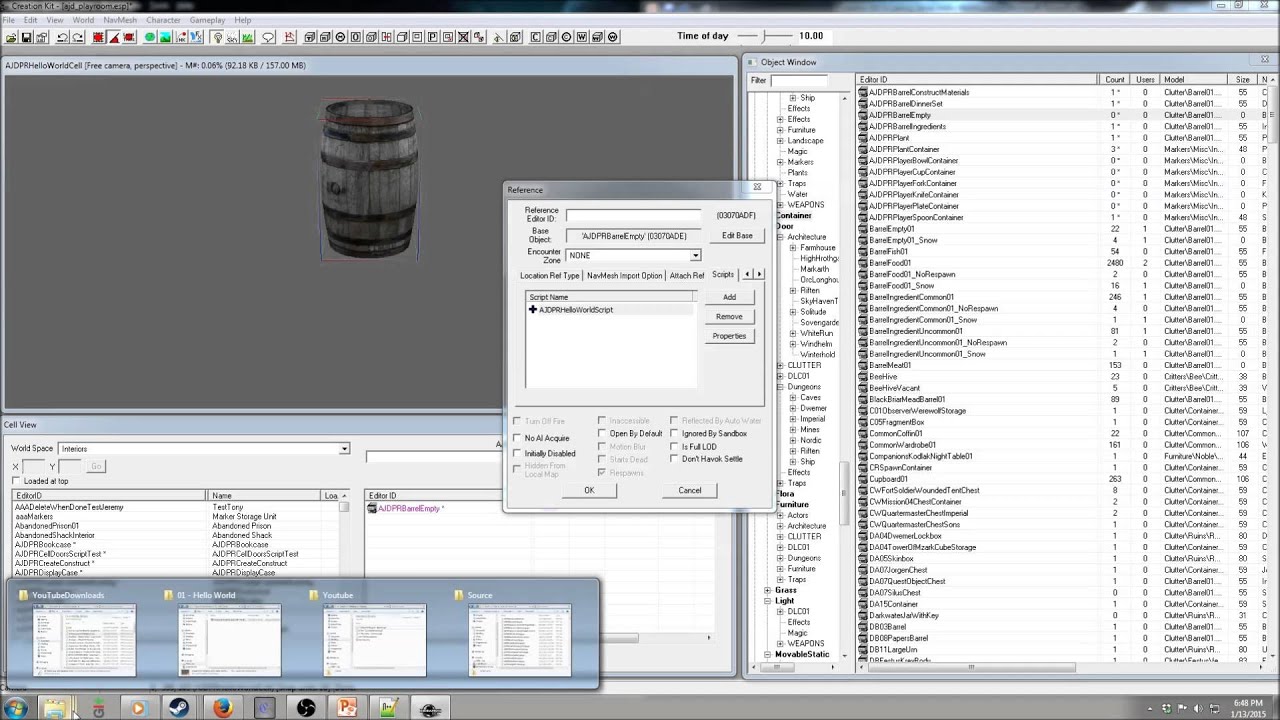Switch to the Location Ref Type tab

pos(549,275)
